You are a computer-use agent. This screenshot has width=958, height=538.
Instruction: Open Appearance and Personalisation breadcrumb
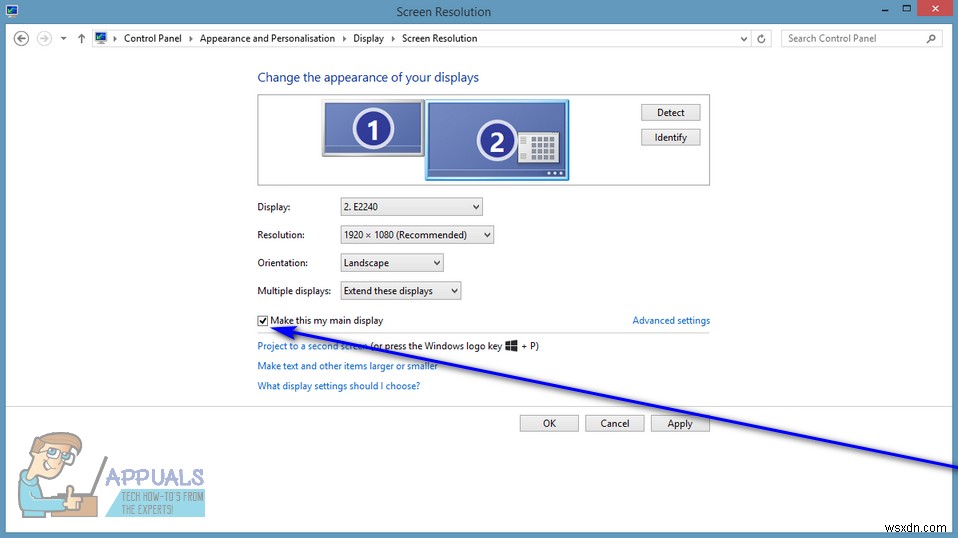click(267, 38)
